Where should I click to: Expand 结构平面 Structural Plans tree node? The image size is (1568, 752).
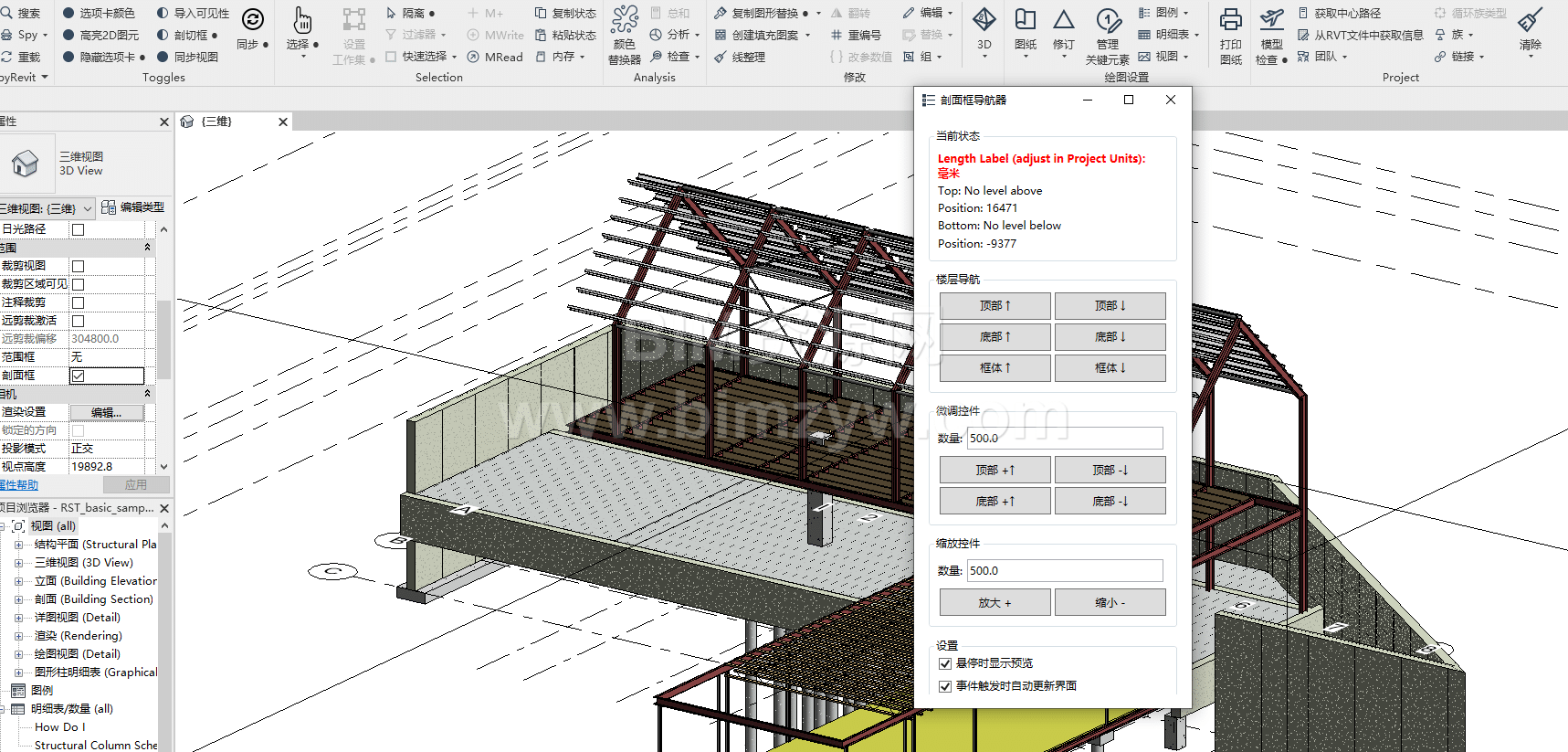[18, 545]
